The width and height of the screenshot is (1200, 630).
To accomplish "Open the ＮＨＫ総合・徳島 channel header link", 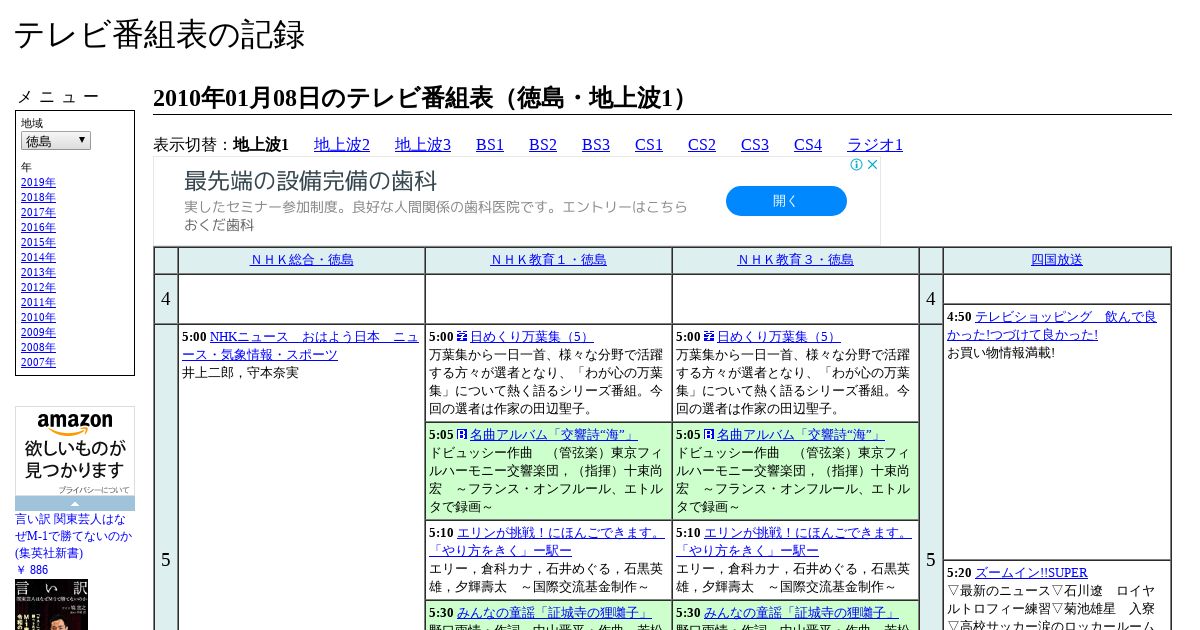I will click(302, 260).
